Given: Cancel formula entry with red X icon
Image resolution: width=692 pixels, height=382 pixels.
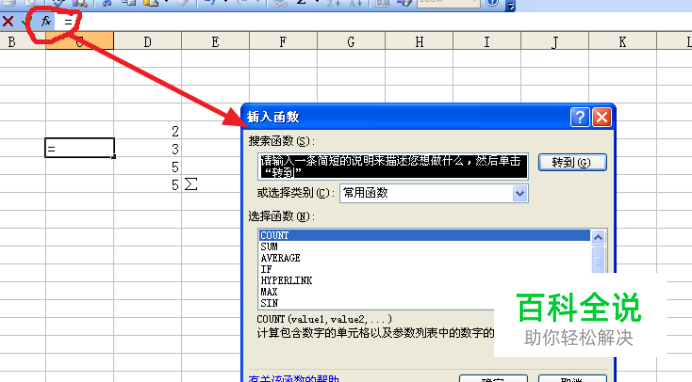Looking at the screenshot, I should pyautogui.click(x=8, y=21).
